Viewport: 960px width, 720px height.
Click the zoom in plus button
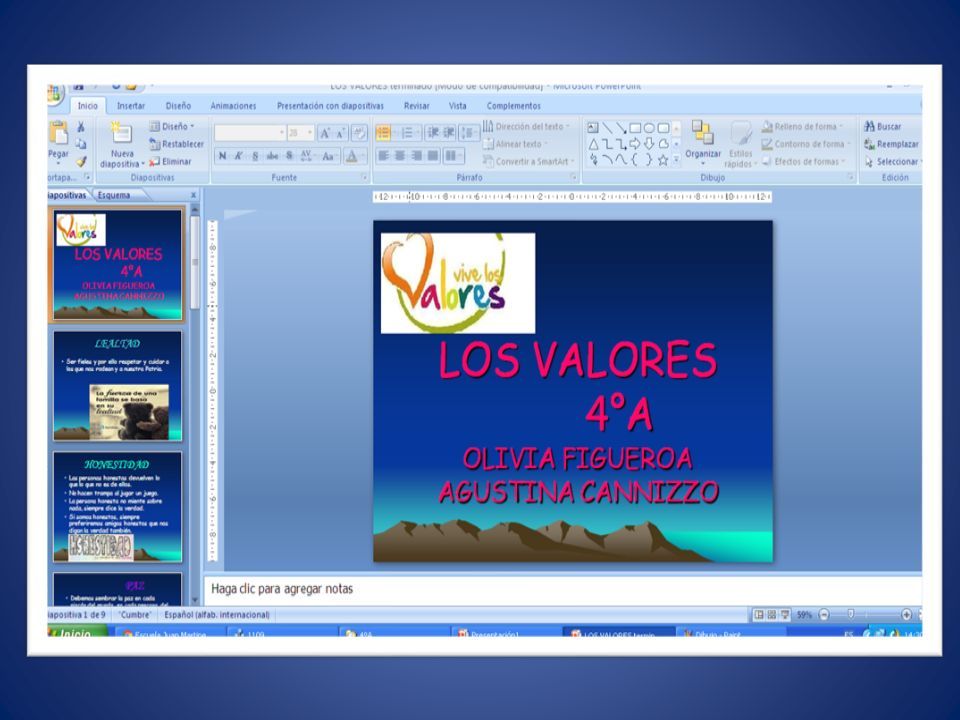(907, 614)
